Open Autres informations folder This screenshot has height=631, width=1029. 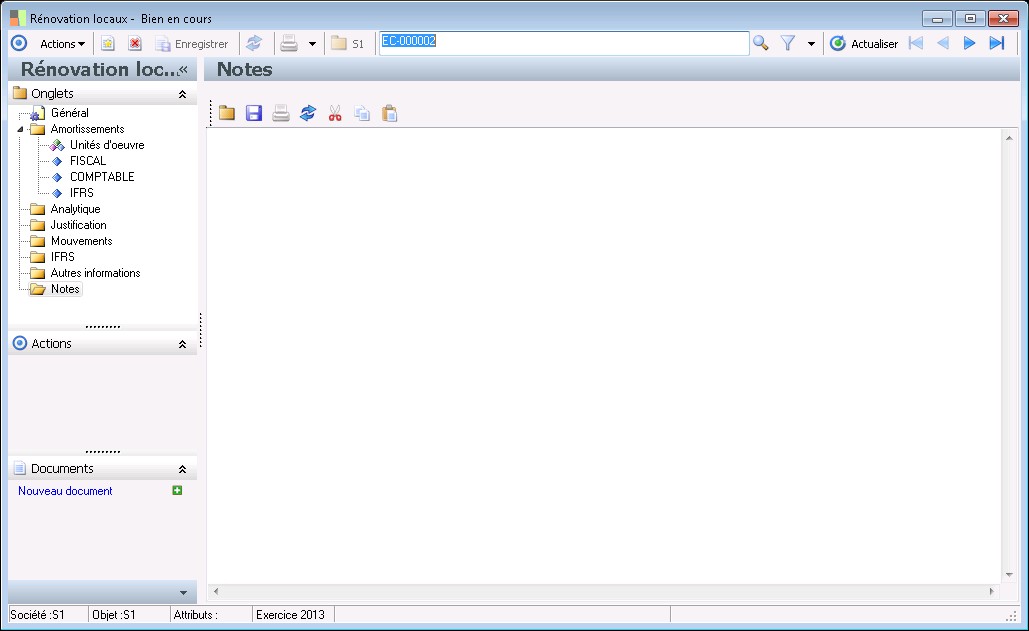(95, 273)
